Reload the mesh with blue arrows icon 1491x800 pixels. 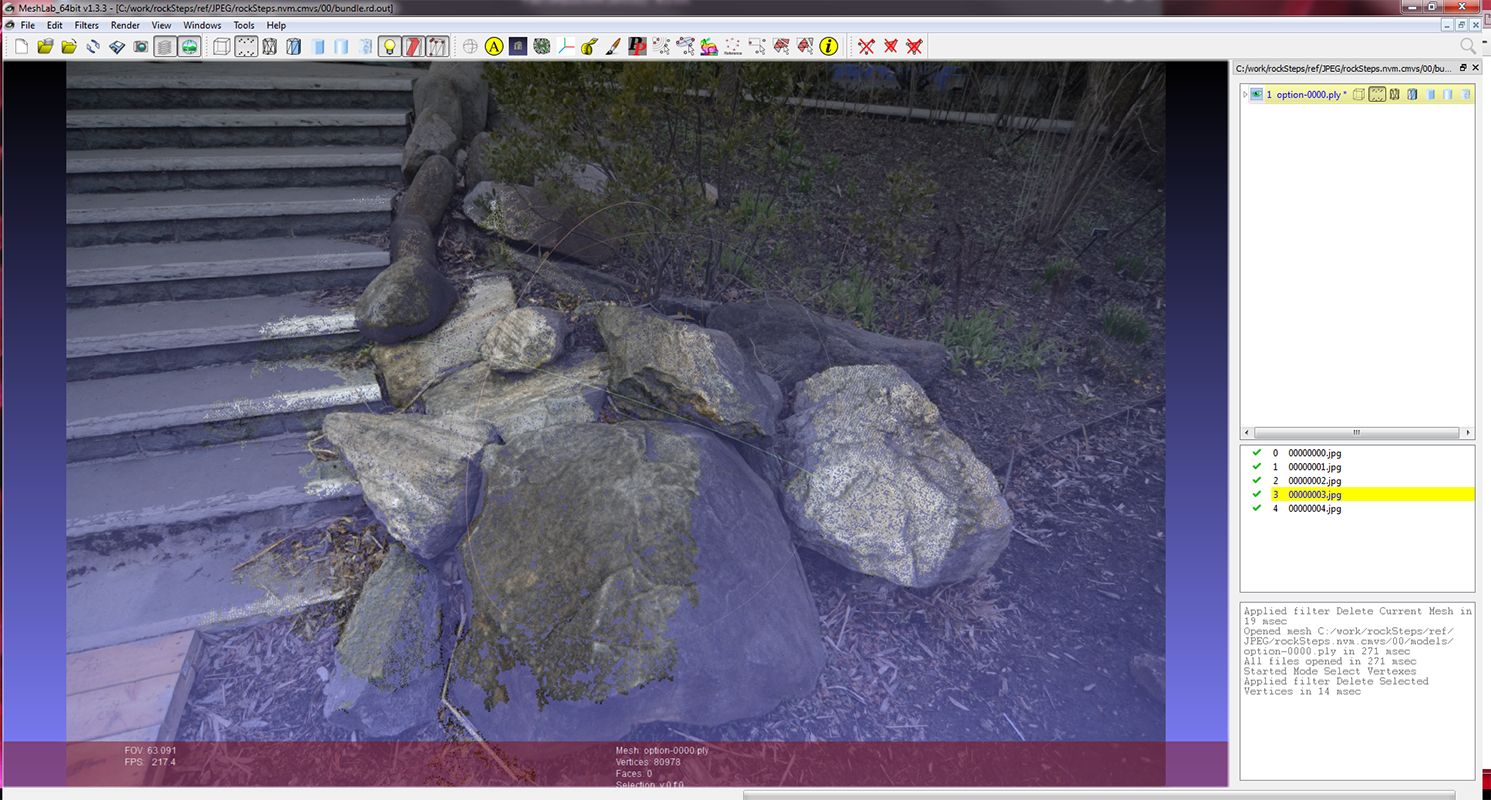(x=93, y=46)
